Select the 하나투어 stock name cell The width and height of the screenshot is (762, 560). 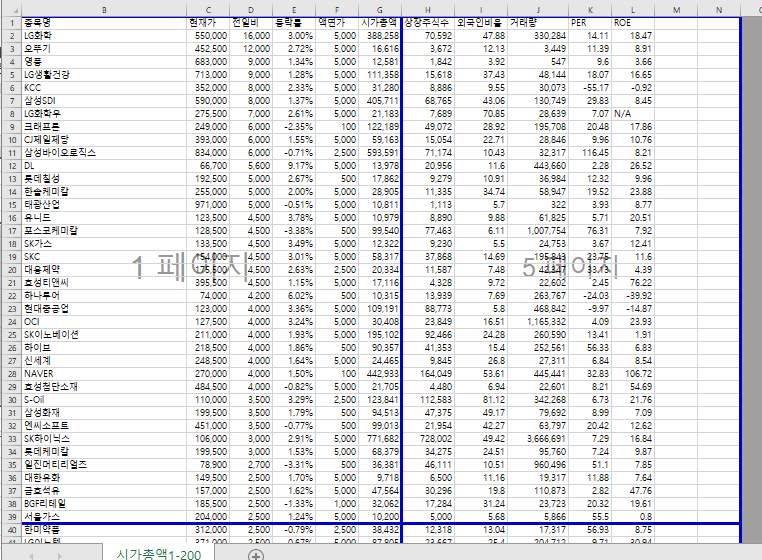[x=104, y=296]
